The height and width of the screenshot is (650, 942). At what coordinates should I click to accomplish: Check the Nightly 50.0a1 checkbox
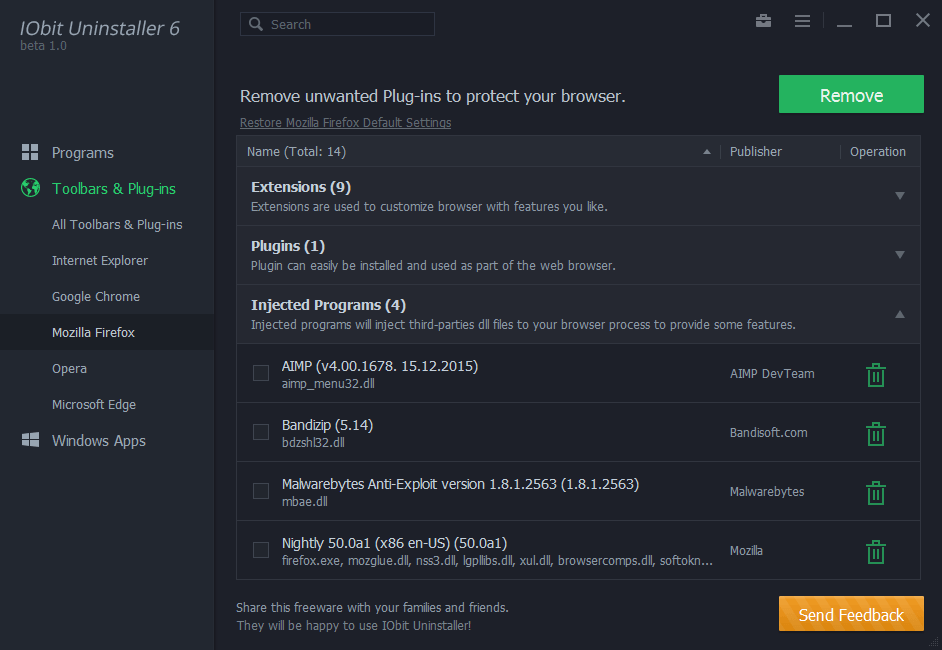pos(261,550)
